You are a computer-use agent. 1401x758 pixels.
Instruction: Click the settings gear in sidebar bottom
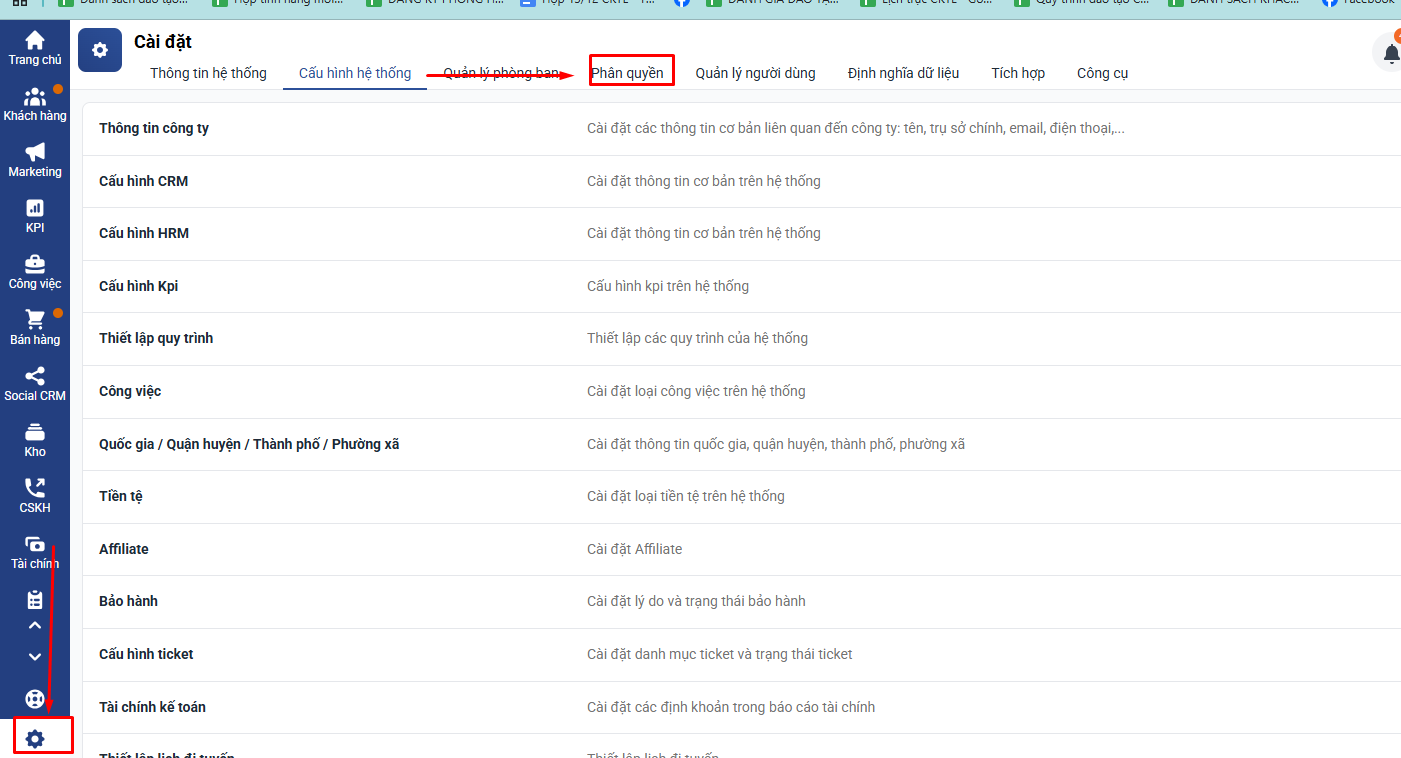coord(35,739)
